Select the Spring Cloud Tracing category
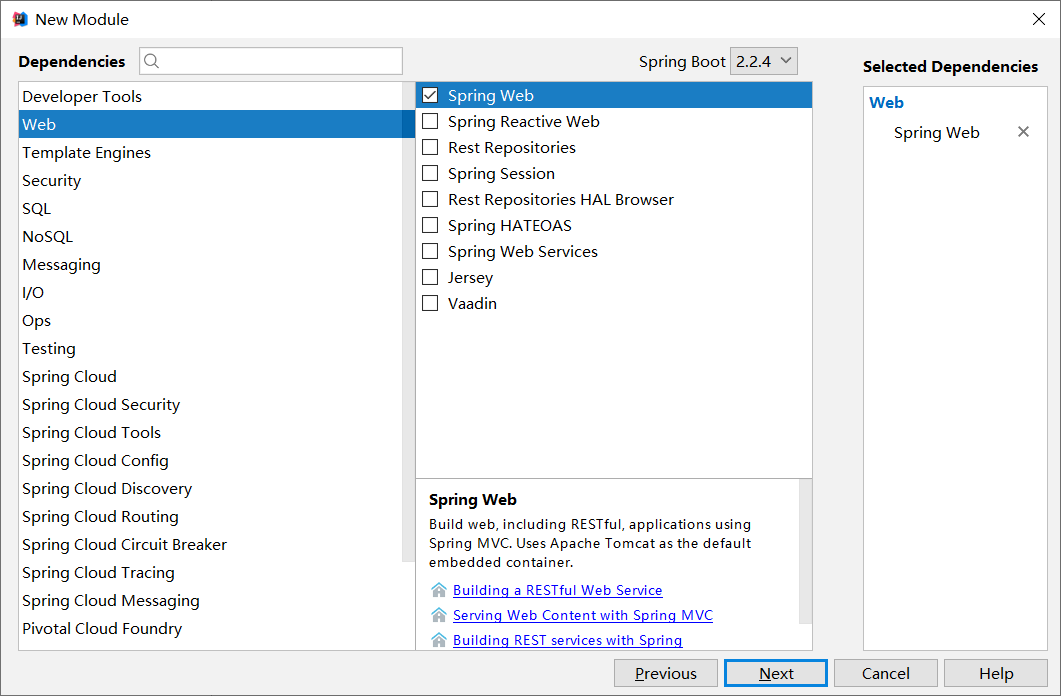 click(210, 573)
